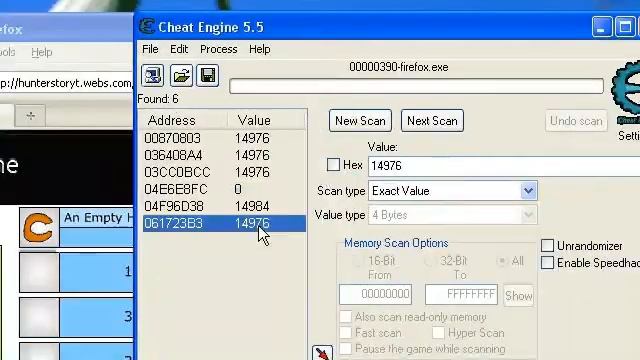The width and height of the screenshot is (640, 360).
Task: Toggle the Fast scan checkbox
Action: tap(345, 333)
